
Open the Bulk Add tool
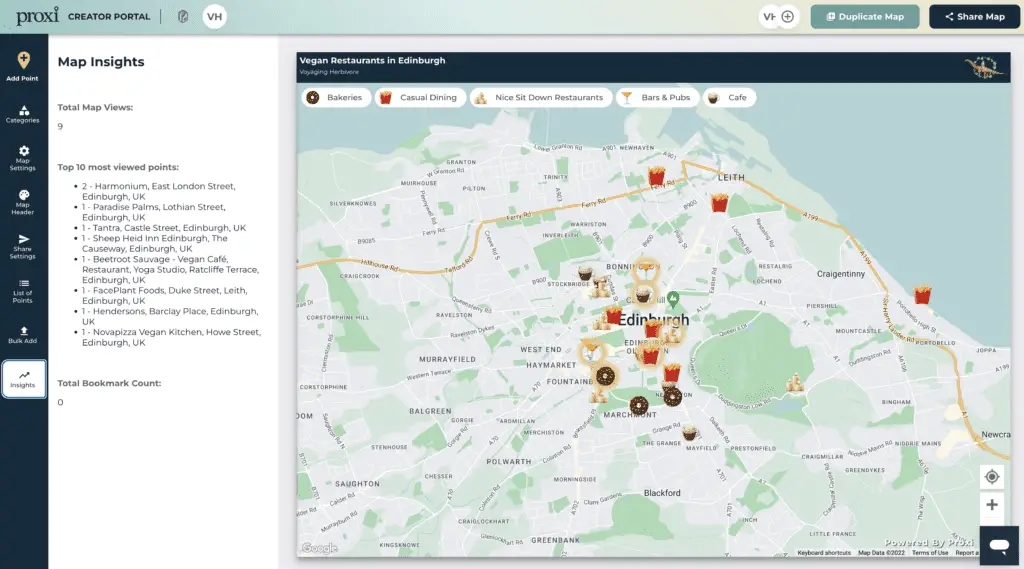pyautogui.click(x=23, y=334)
